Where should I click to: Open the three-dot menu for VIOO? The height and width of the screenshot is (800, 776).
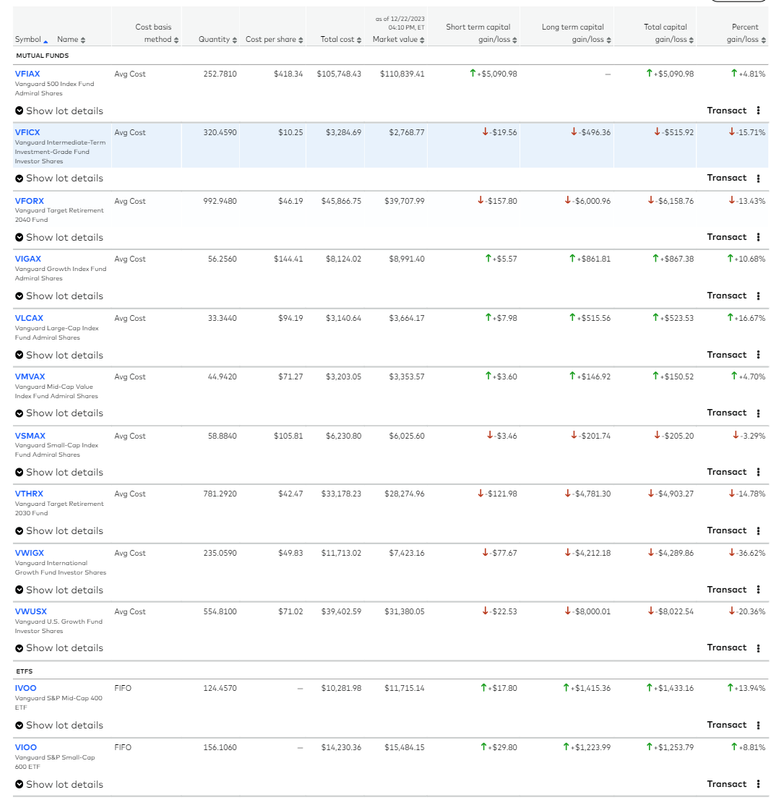point(758,784)
